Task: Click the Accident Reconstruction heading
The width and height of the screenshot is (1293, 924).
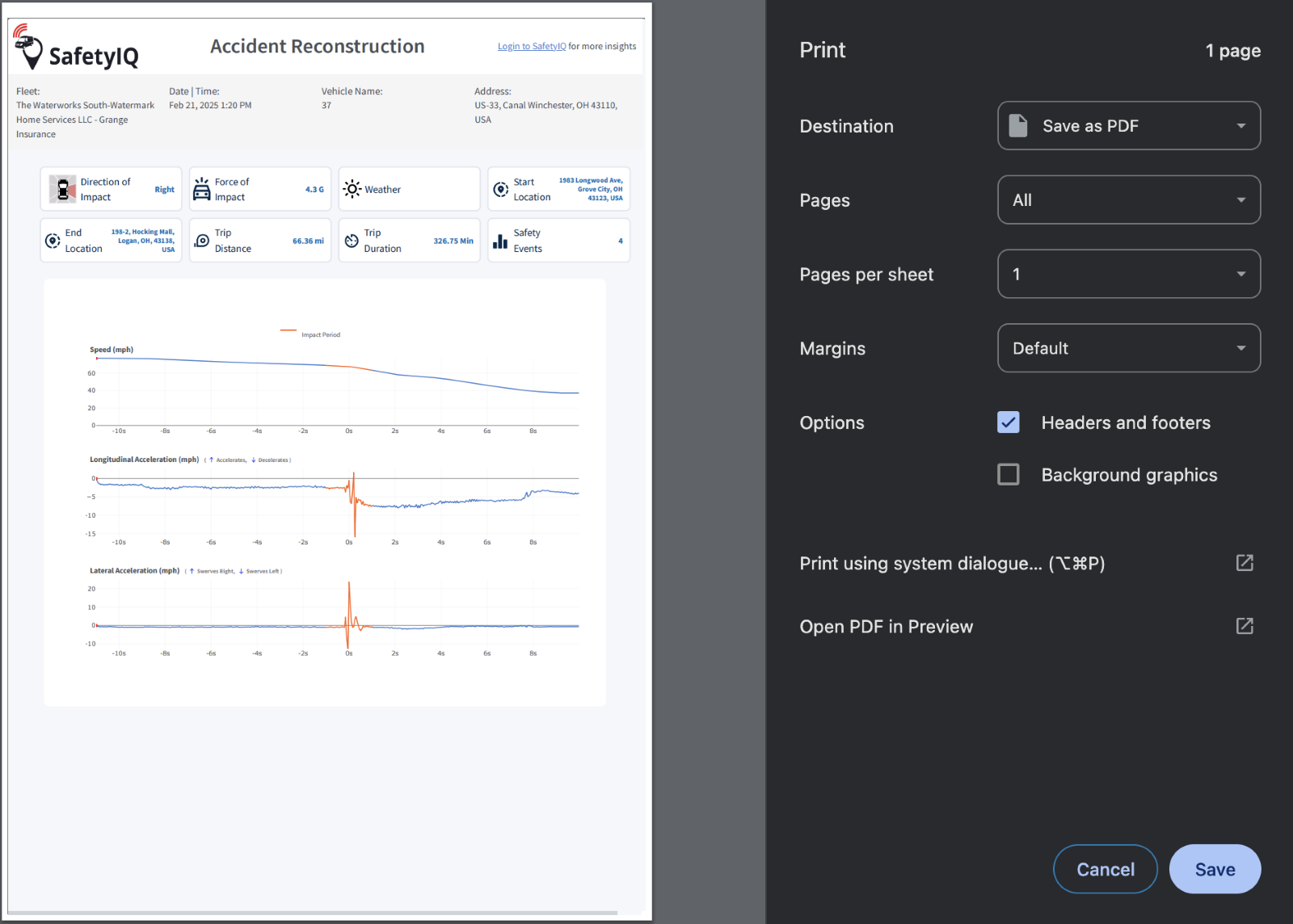Action: 318,46
